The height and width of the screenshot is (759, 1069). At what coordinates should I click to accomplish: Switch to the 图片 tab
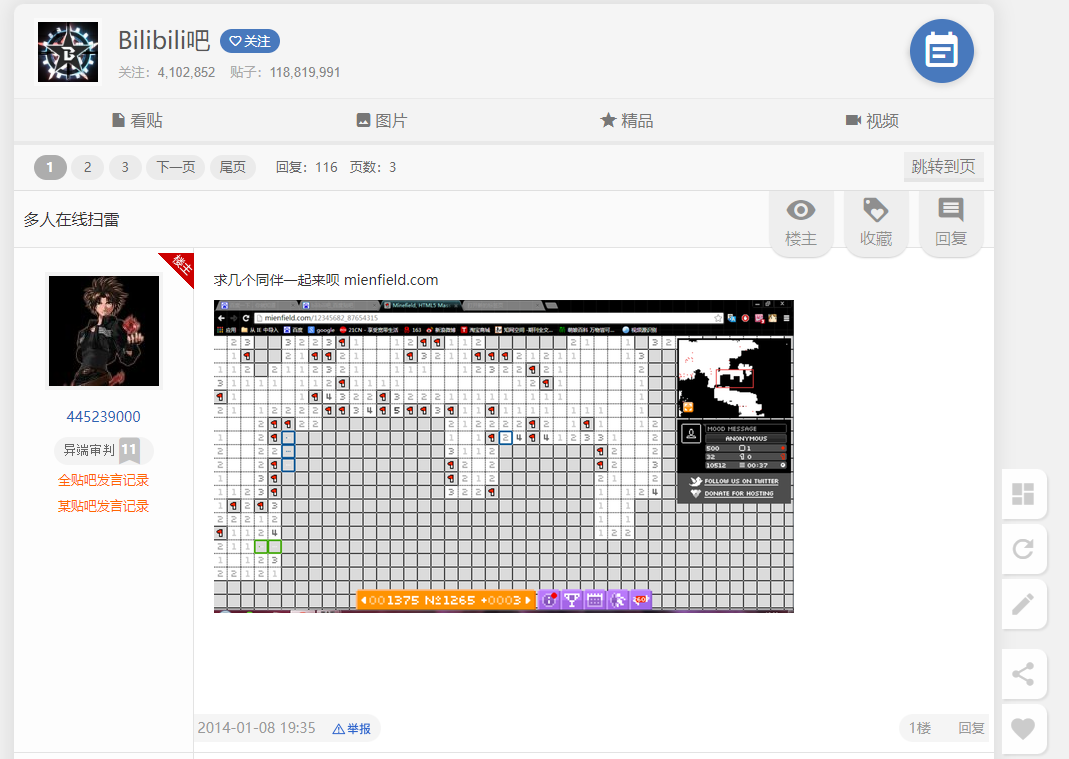pyautogui.click(x=382, y=121)
